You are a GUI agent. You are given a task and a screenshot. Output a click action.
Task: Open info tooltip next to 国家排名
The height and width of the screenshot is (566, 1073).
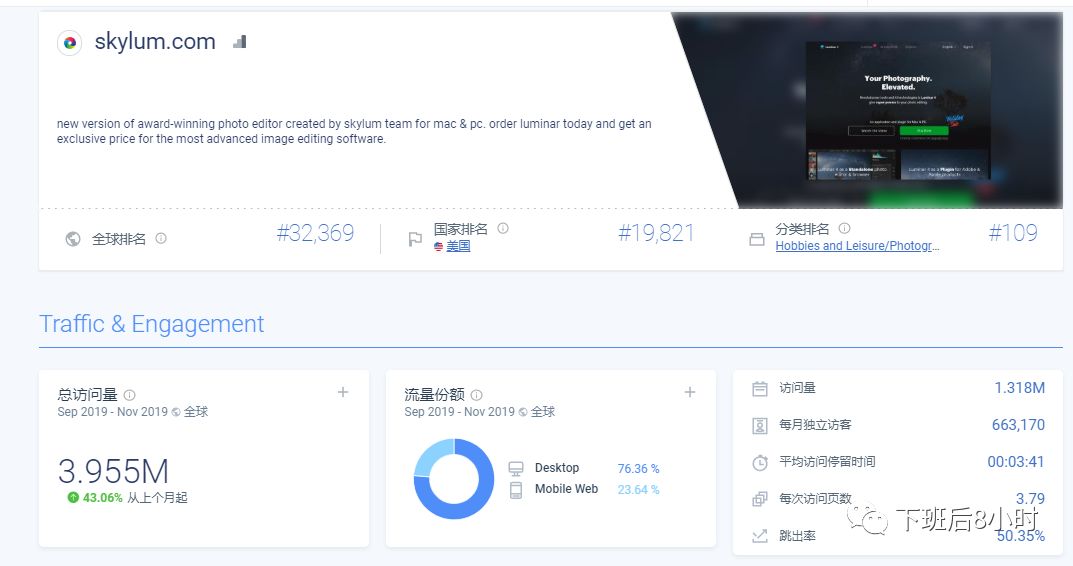pyautogui.click(x=503, y=228)
